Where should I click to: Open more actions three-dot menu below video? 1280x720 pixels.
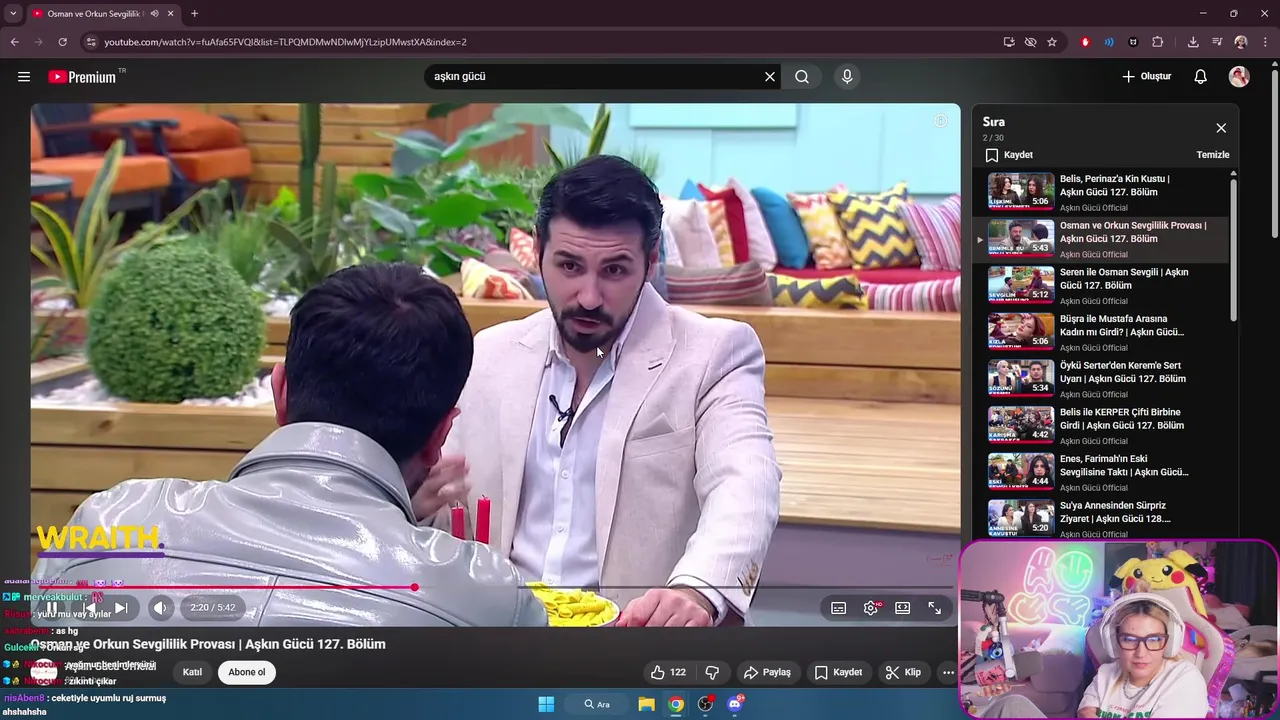pyautogui.click(x=948, y=672)
